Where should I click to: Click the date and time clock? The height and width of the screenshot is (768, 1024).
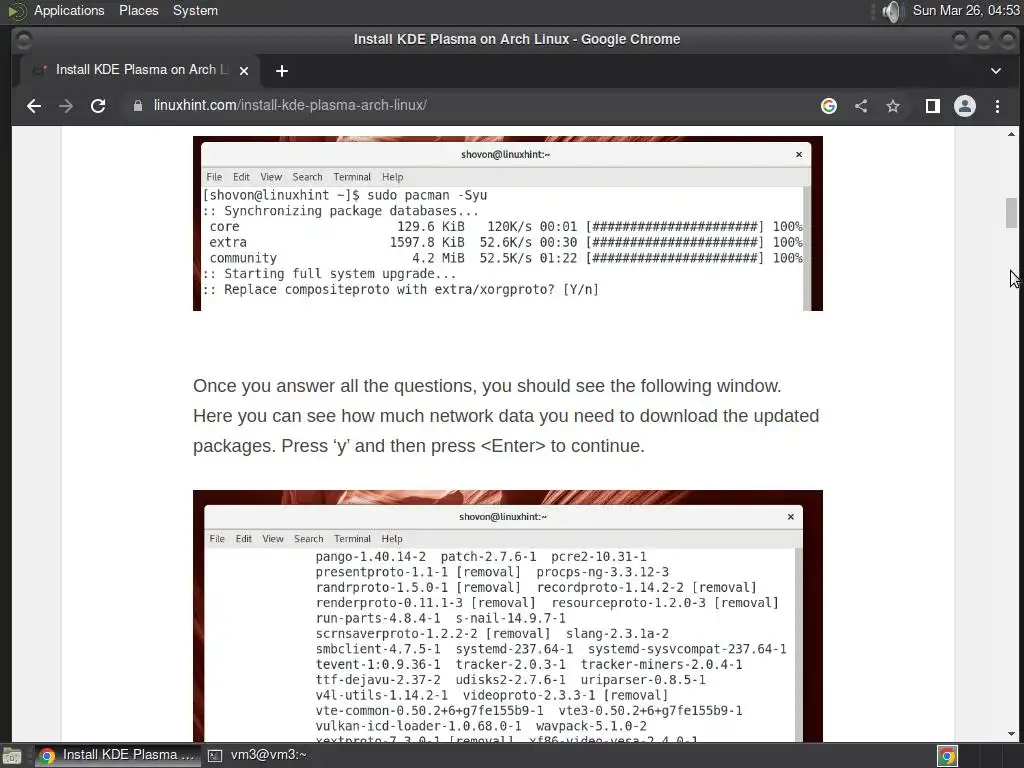tap(966, 10)
